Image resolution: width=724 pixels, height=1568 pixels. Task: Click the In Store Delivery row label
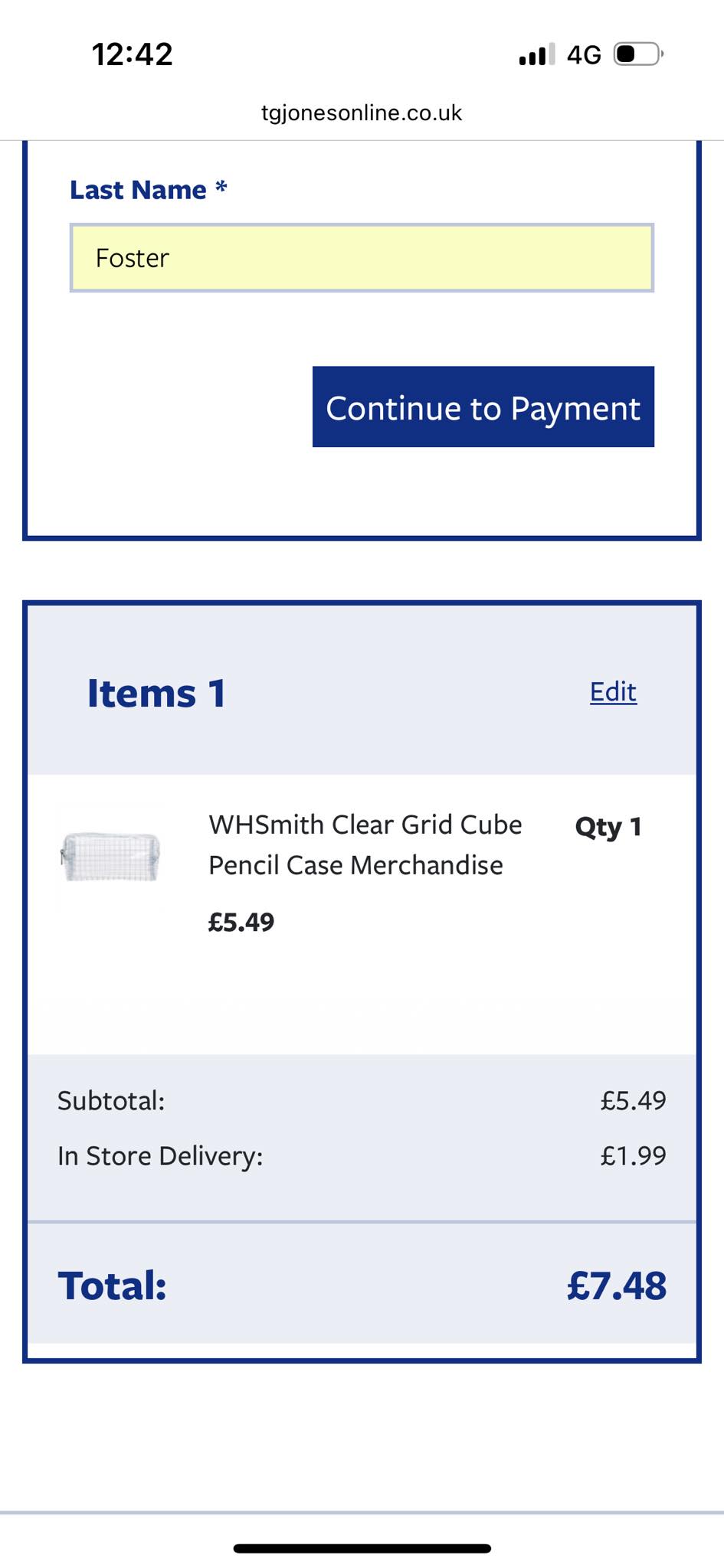160,1156
